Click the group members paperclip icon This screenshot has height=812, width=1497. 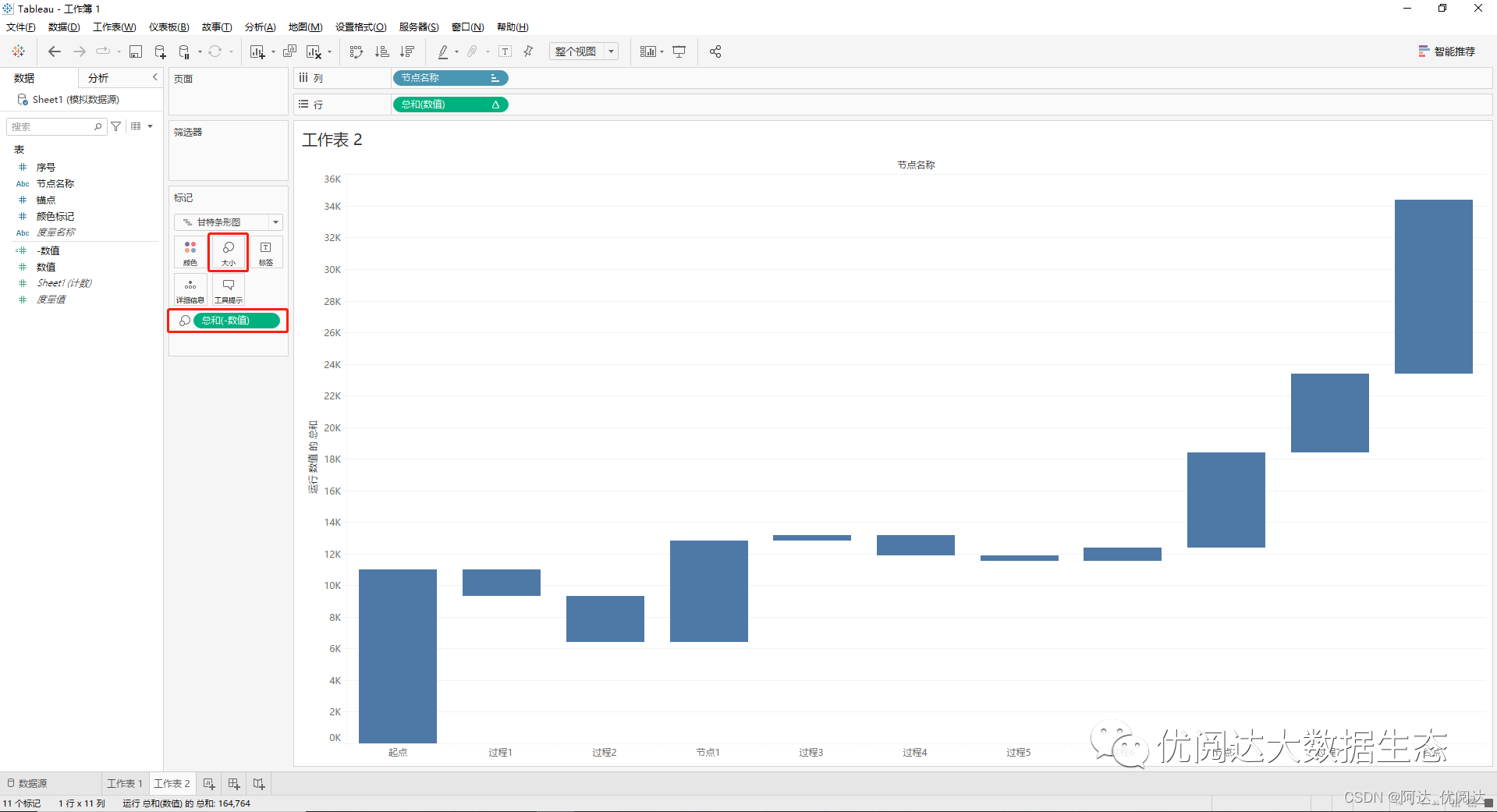[472, 51]
